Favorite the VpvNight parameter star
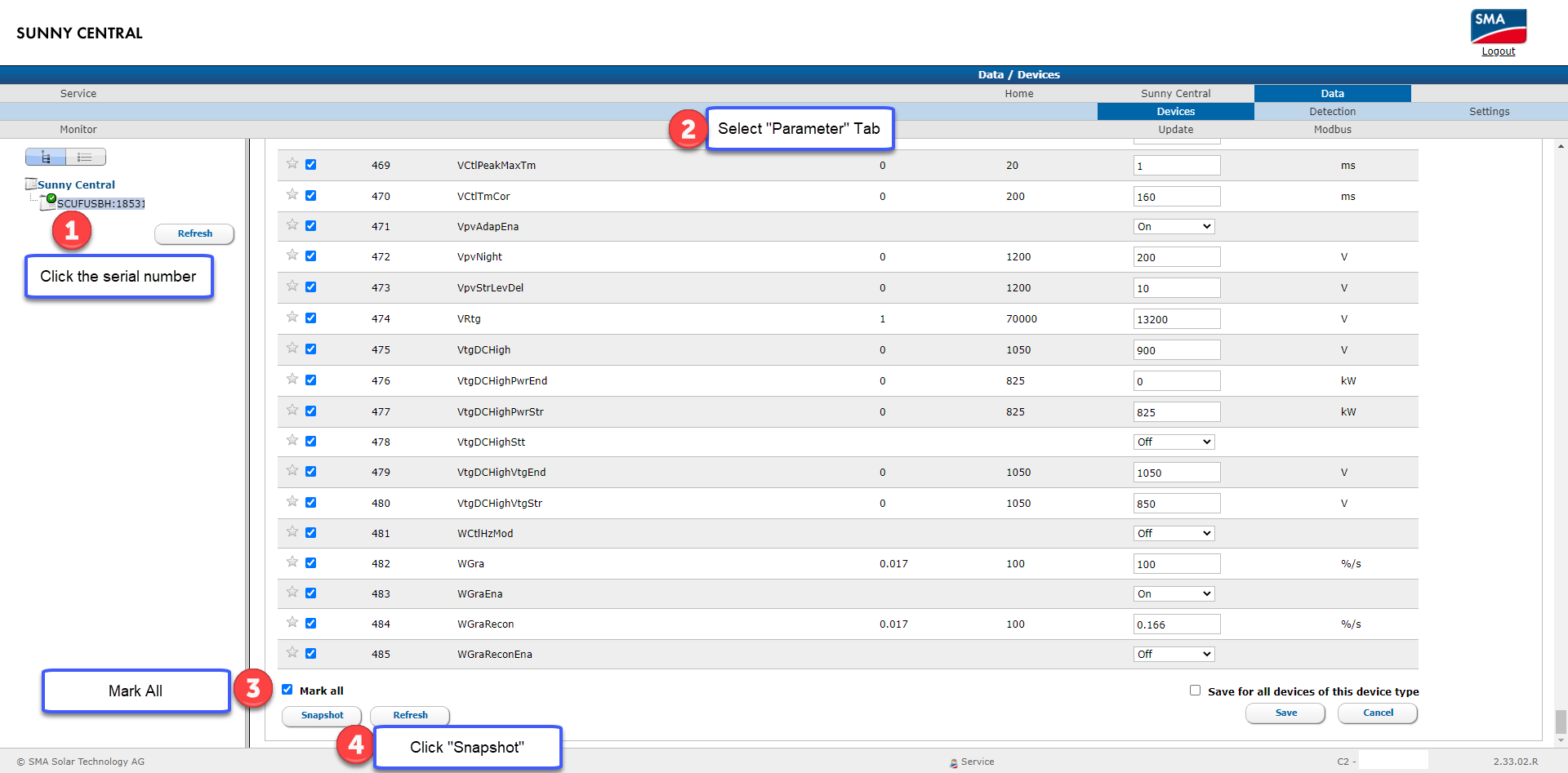This screenshot has height=773, width=1568. [292, 255]
